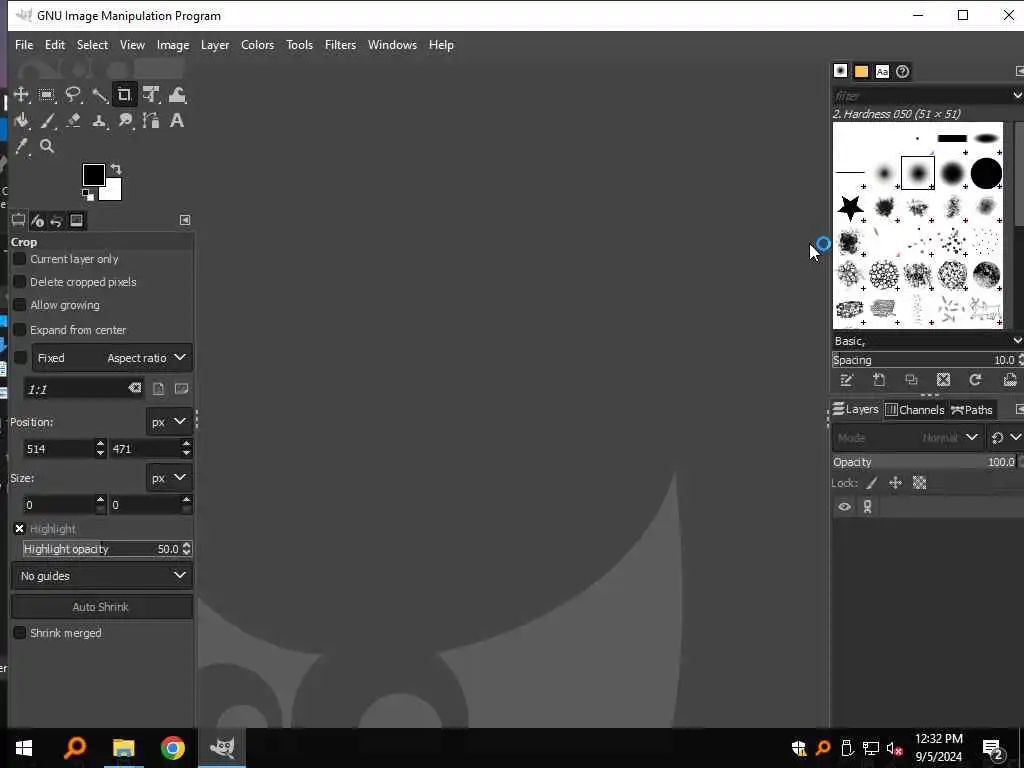Select the Zoom magnifier tool

[47, 147]
